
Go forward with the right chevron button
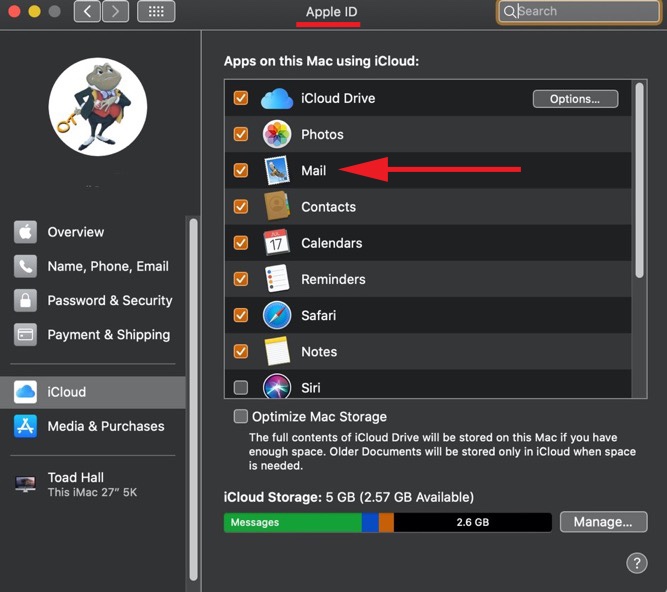point(115,11)
